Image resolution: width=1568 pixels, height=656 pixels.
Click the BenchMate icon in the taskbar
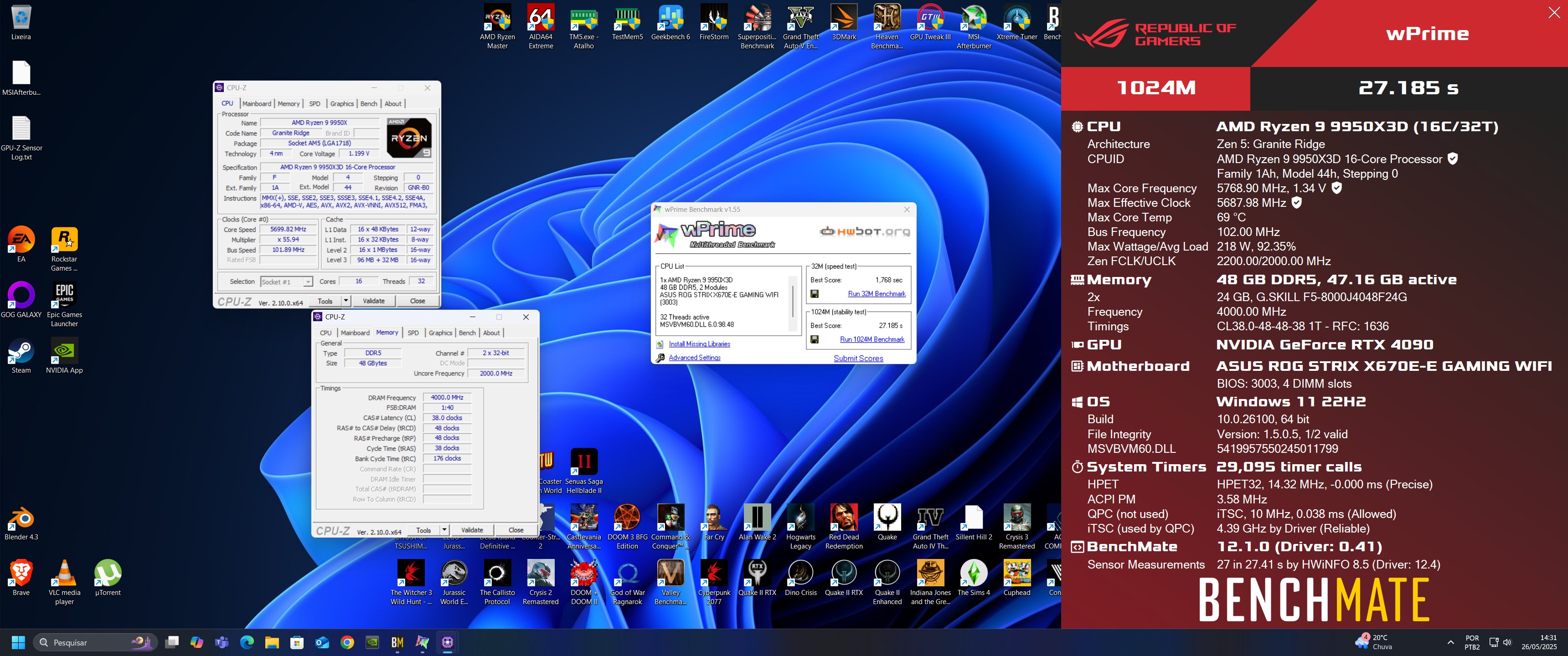click(x=397, y=642)
